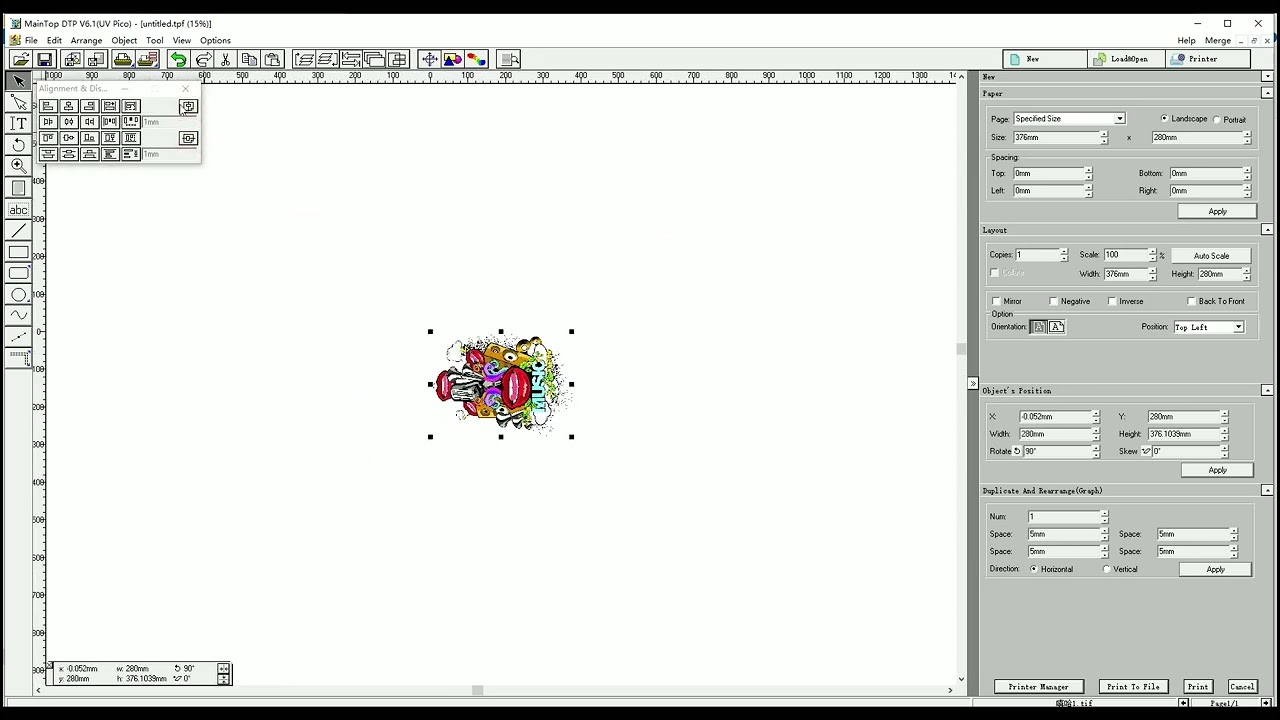
Task: Click the Print To File button
Action: (1133, 687)
